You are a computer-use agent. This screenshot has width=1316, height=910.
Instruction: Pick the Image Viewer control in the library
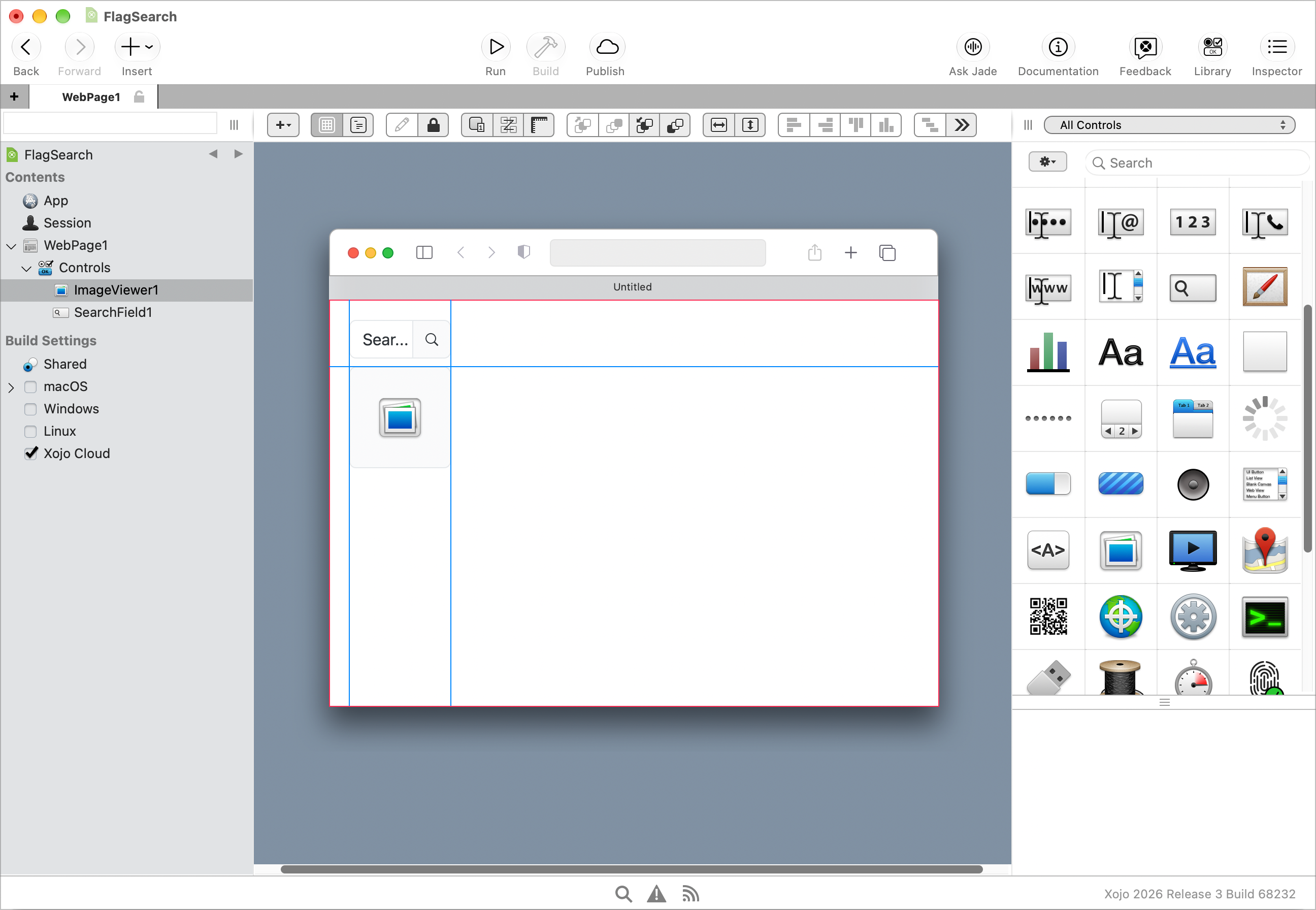point(1120,551)
